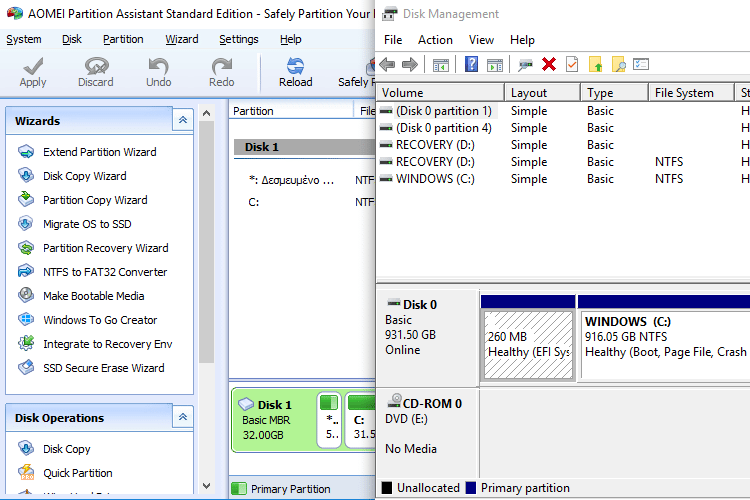Viewport: 750px width, 500px height.
Task: Click the red X delete icon
Action: (x=549, y=64)
